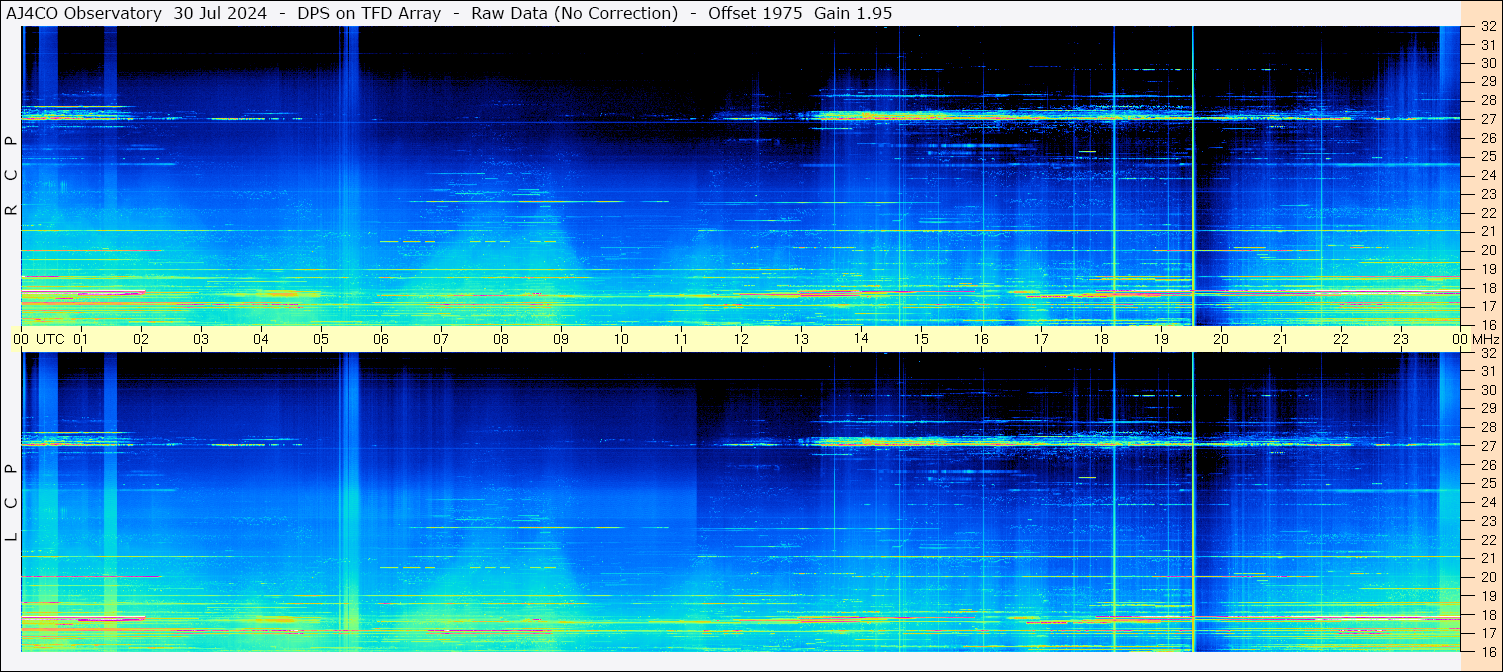
Task: Click the 03 hour marker on time axis
Action: coord(201,339)
